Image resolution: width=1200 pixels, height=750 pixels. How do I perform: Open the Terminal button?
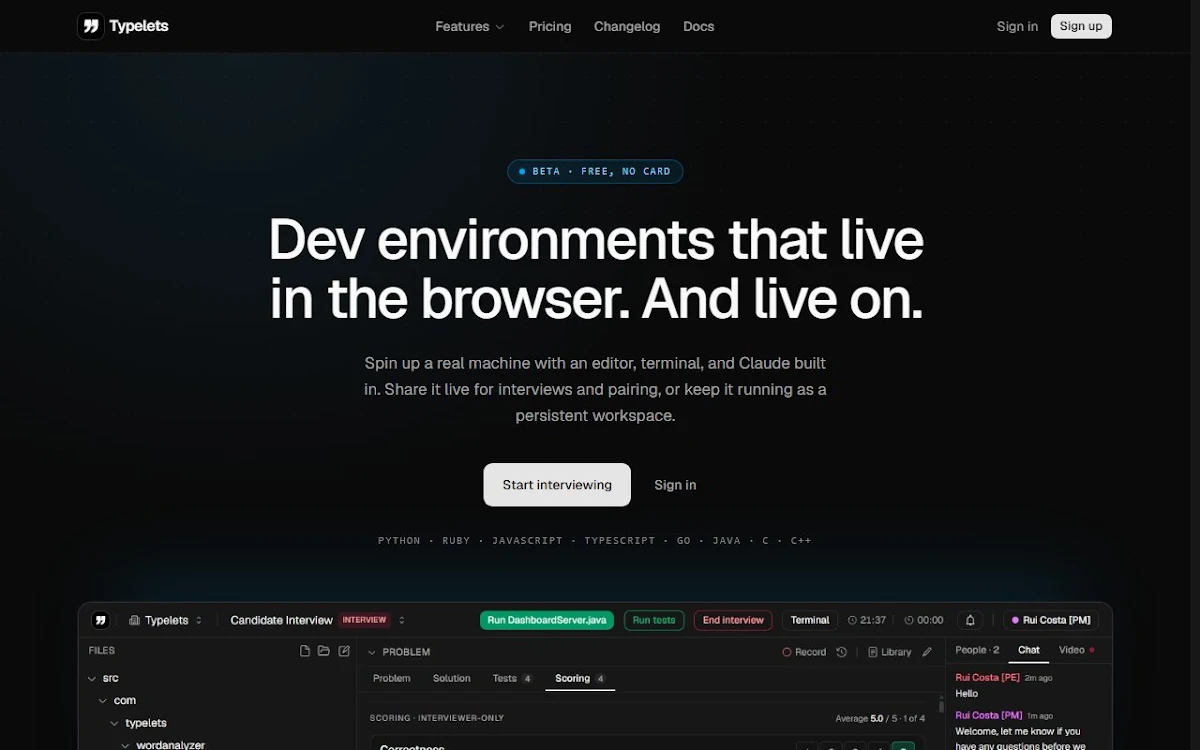(x=810, y=620)
